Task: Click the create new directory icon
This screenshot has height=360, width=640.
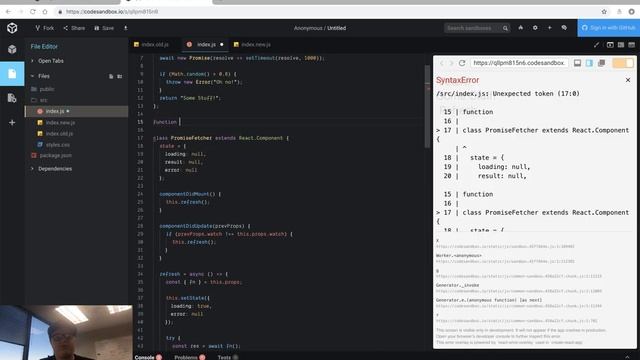Action: pyautogui.click(x=120, y=76)
